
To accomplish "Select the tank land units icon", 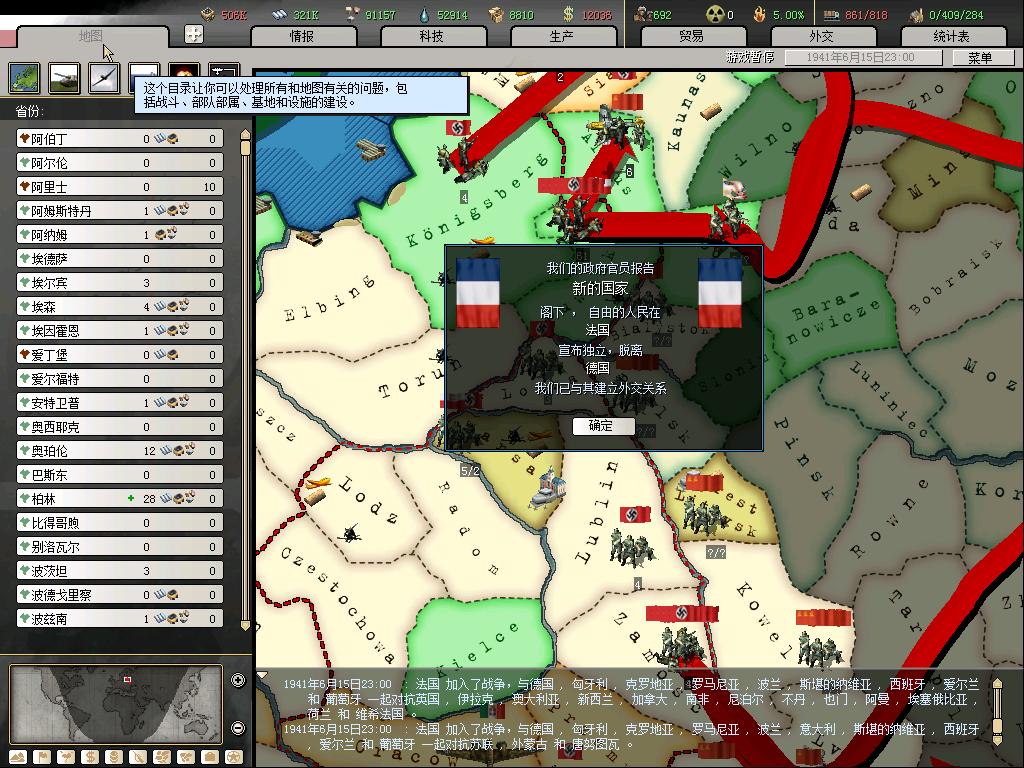I will [65, 78].
